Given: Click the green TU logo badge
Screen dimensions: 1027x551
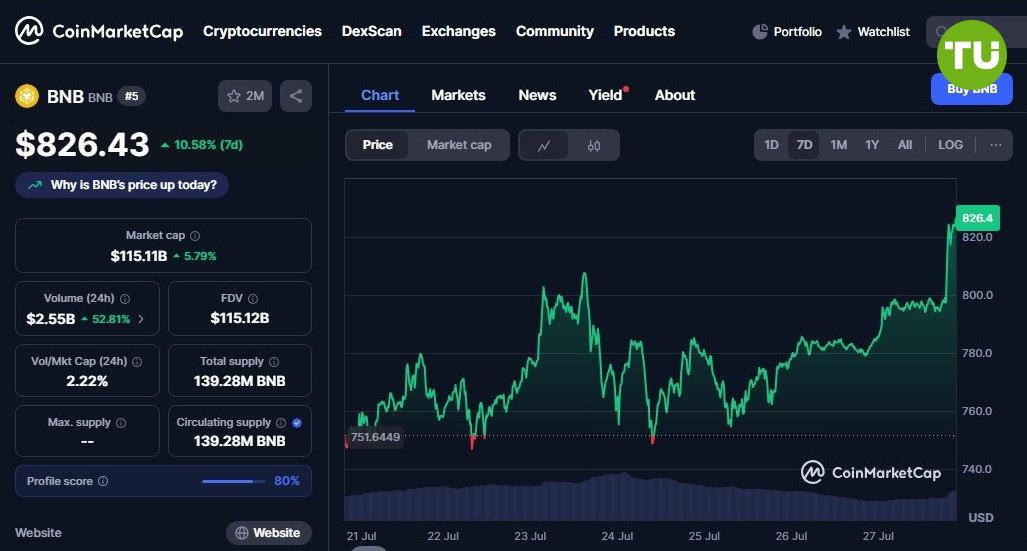Looking at the screenshot, I should coord(971,54).
